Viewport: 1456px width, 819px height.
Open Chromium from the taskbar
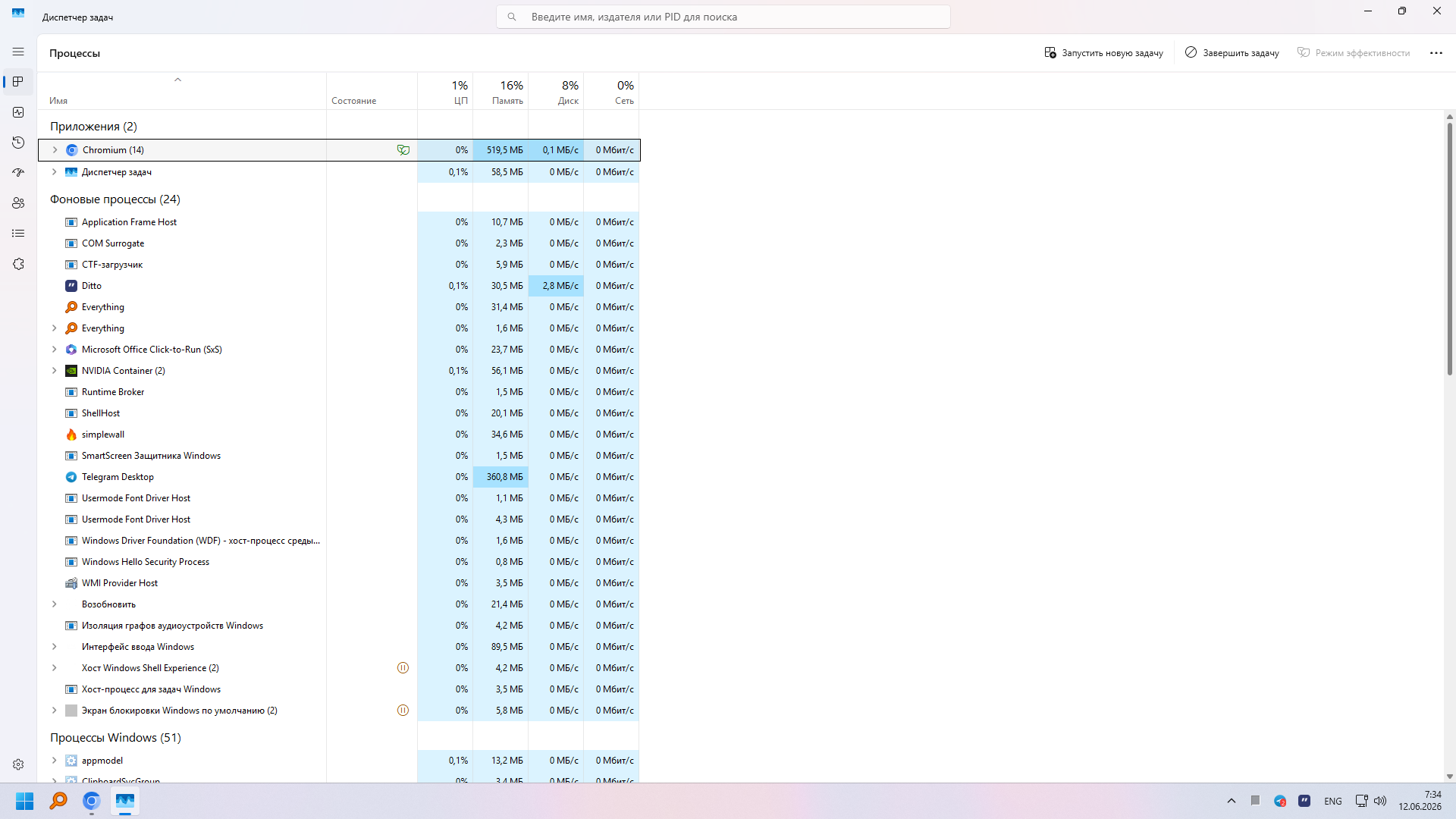92,801
